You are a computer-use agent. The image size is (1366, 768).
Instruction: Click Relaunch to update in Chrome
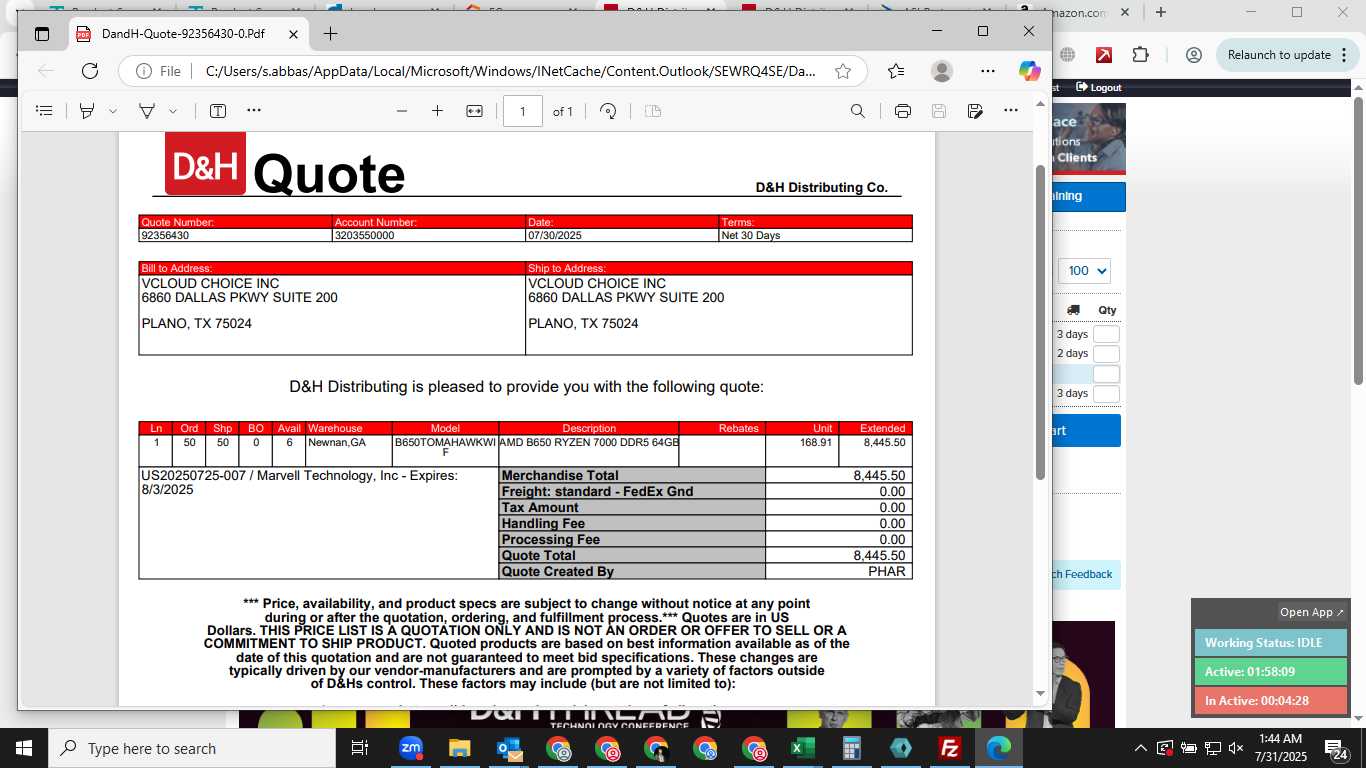[1279, 55]
